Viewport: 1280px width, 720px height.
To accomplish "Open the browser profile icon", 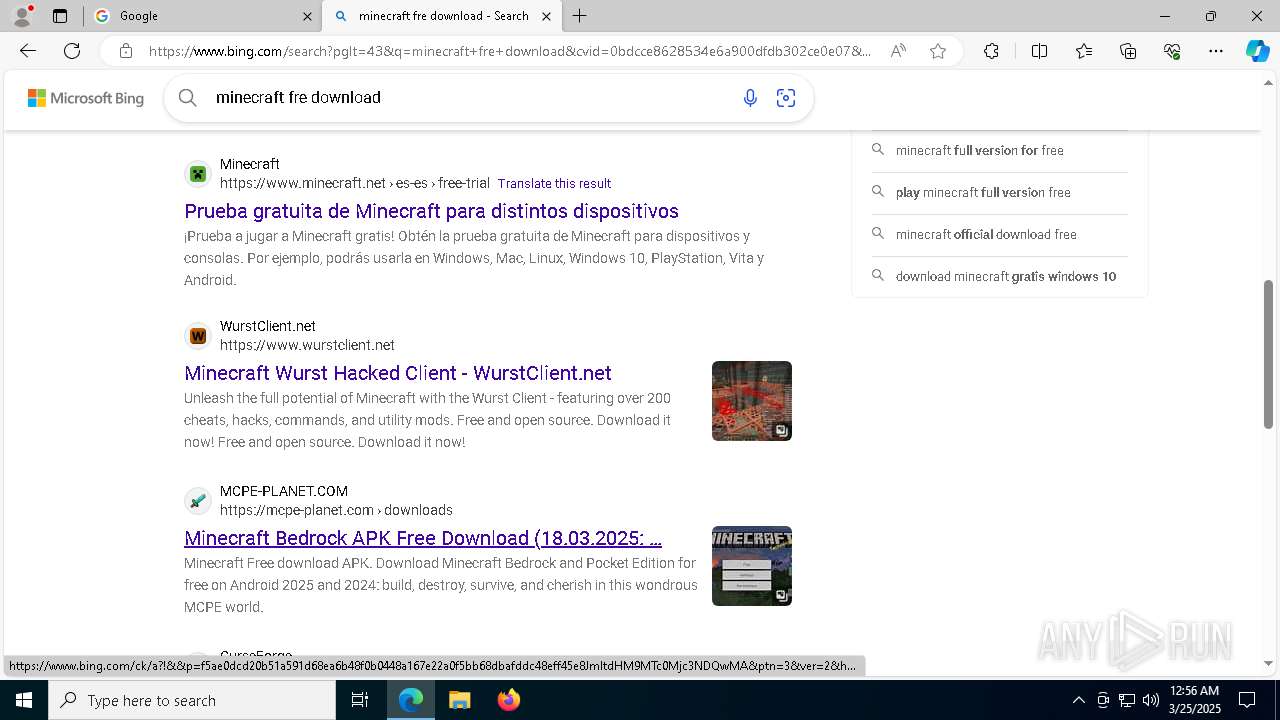I will point(22,16).
